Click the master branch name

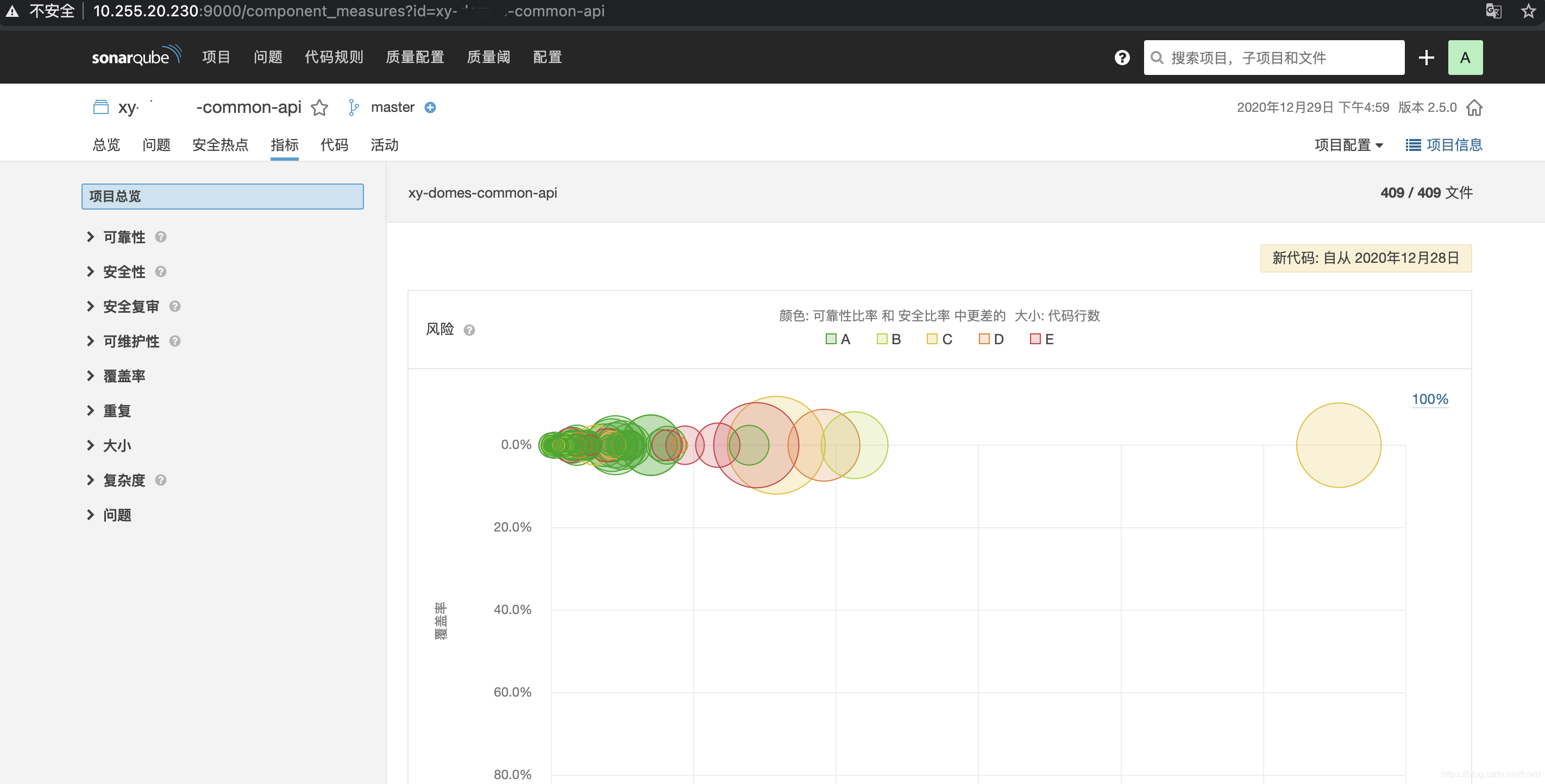point(393,108)
